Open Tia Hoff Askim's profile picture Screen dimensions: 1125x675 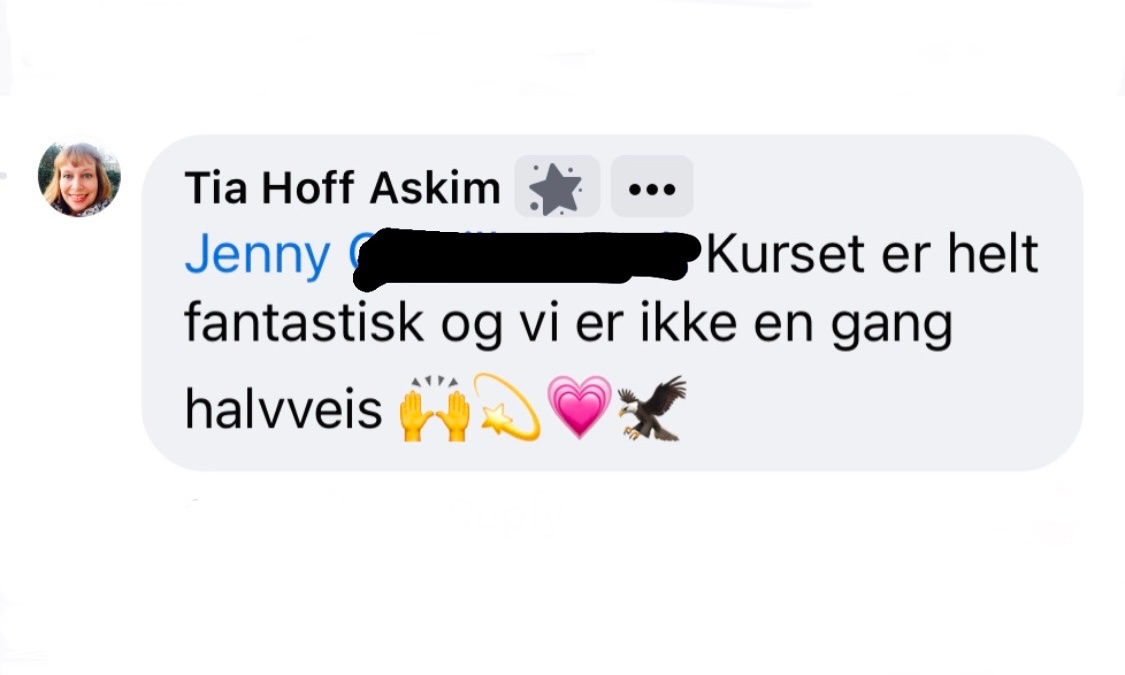point(79,179)
